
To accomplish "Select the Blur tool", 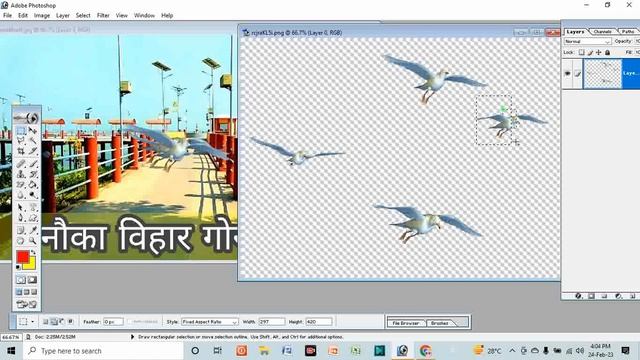I will point(20,196).
